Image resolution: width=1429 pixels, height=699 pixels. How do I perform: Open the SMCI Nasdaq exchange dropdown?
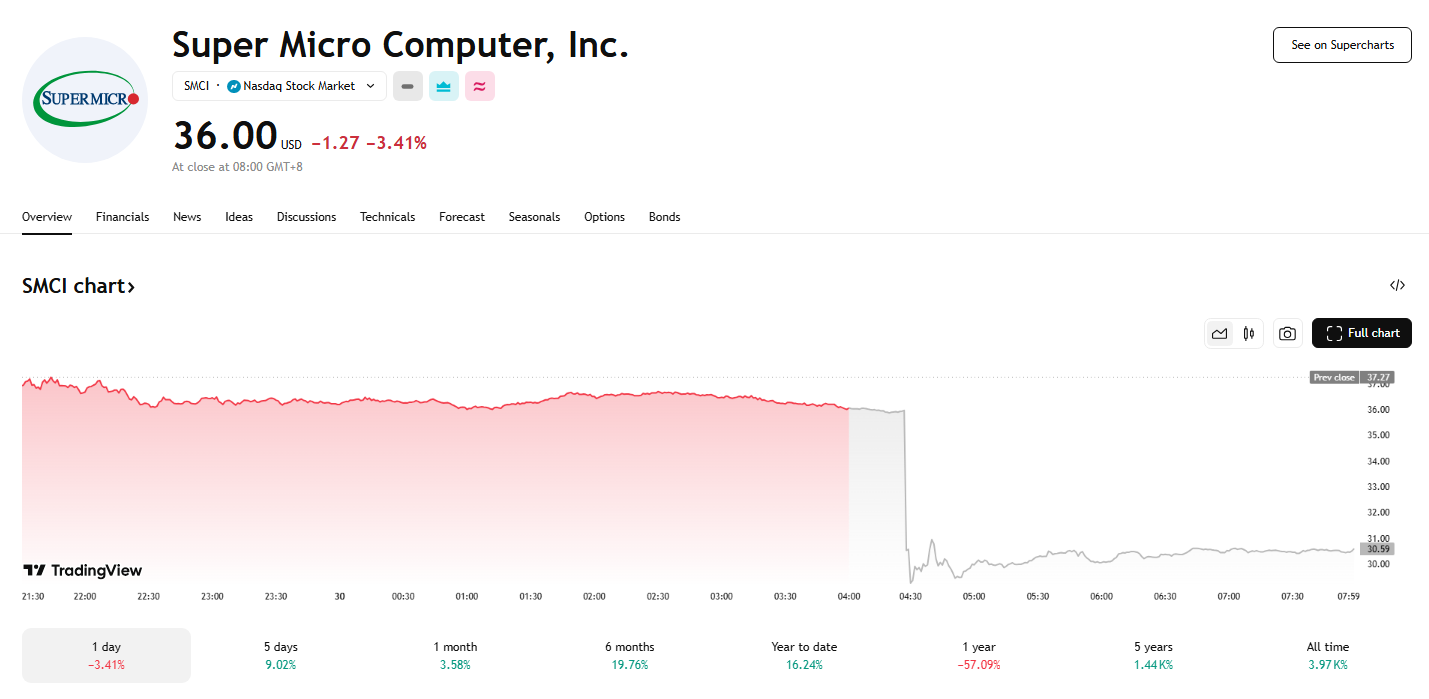pos(279,86)
